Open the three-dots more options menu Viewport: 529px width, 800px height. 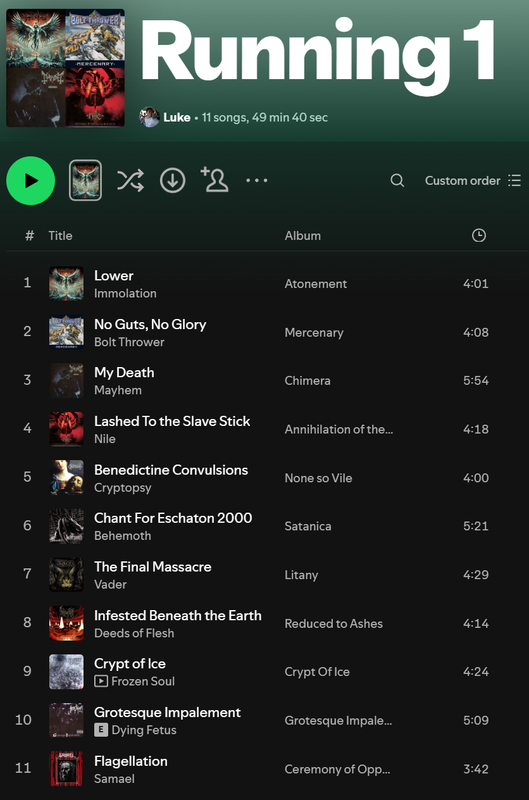pyautogui.click(x=257, y=180)
